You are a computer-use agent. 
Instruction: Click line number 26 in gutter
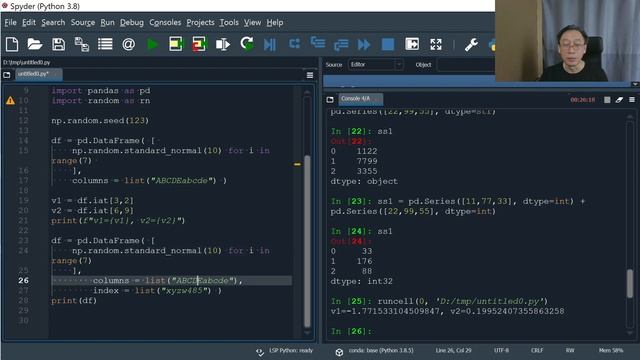coord(23,280)
